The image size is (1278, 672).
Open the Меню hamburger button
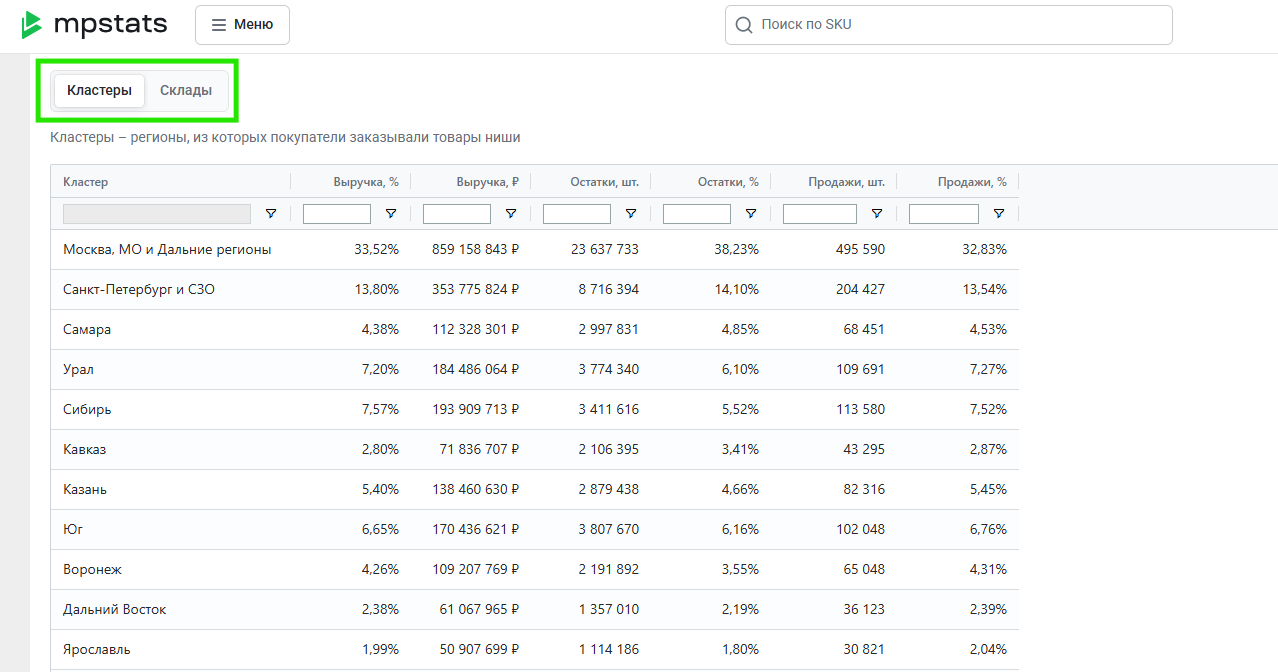click(242, 25)
